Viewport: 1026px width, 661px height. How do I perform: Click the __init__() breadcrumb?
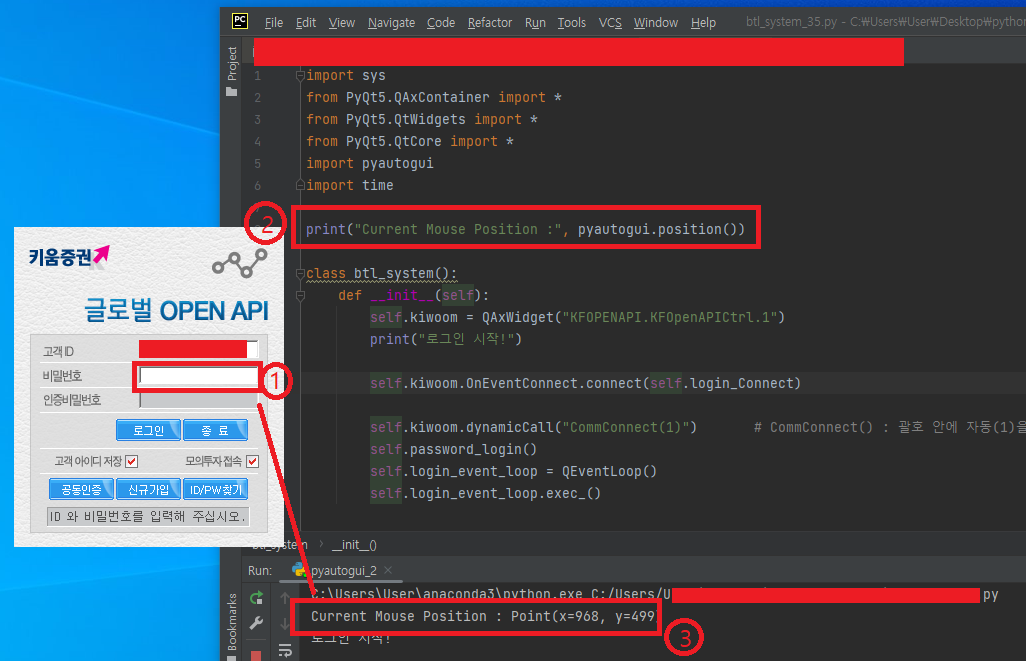(x=354, y=545)
